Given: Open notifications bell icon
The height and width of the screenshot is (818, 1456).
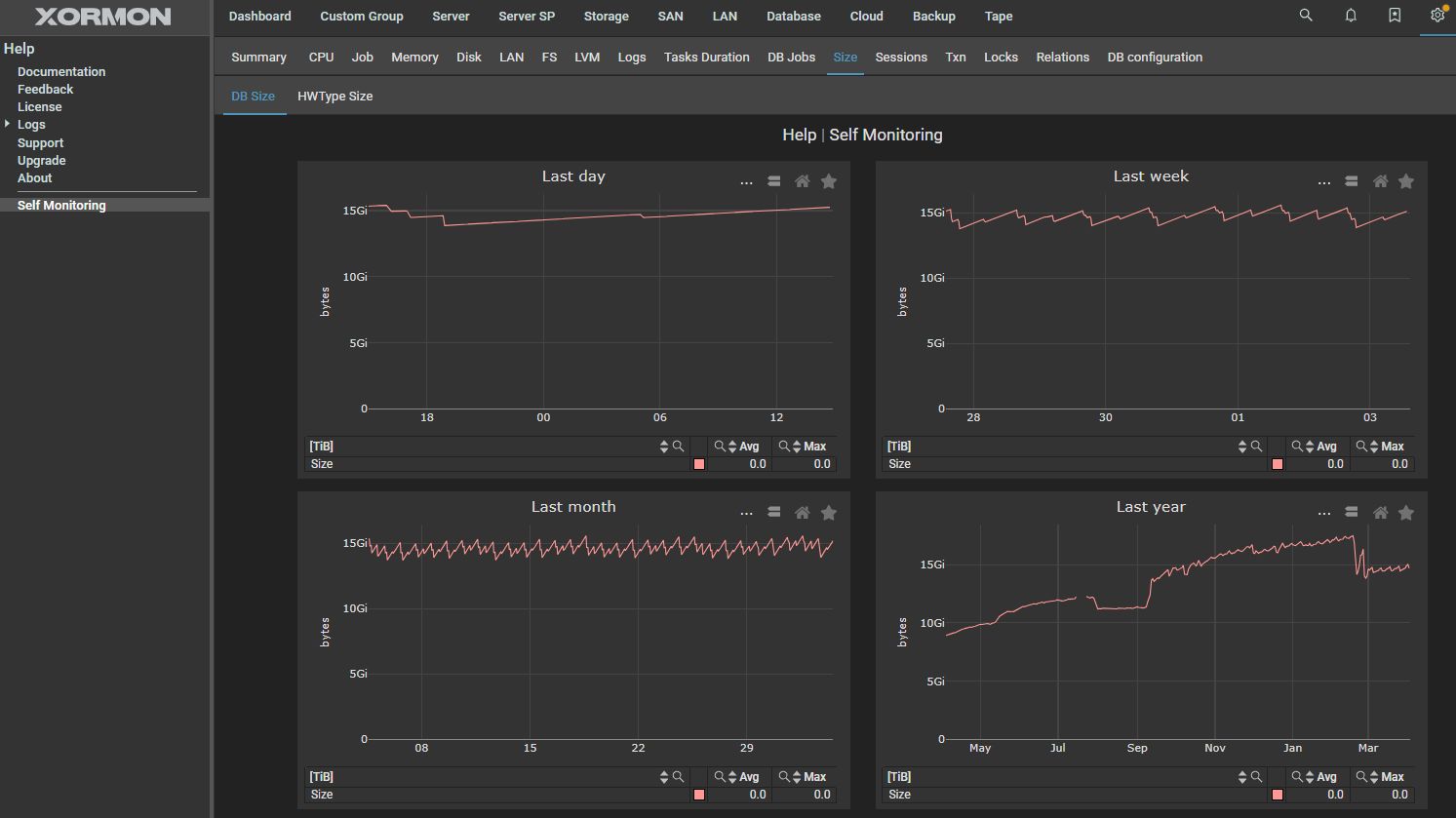Looking at the screenshot, I should point(1351,16).
